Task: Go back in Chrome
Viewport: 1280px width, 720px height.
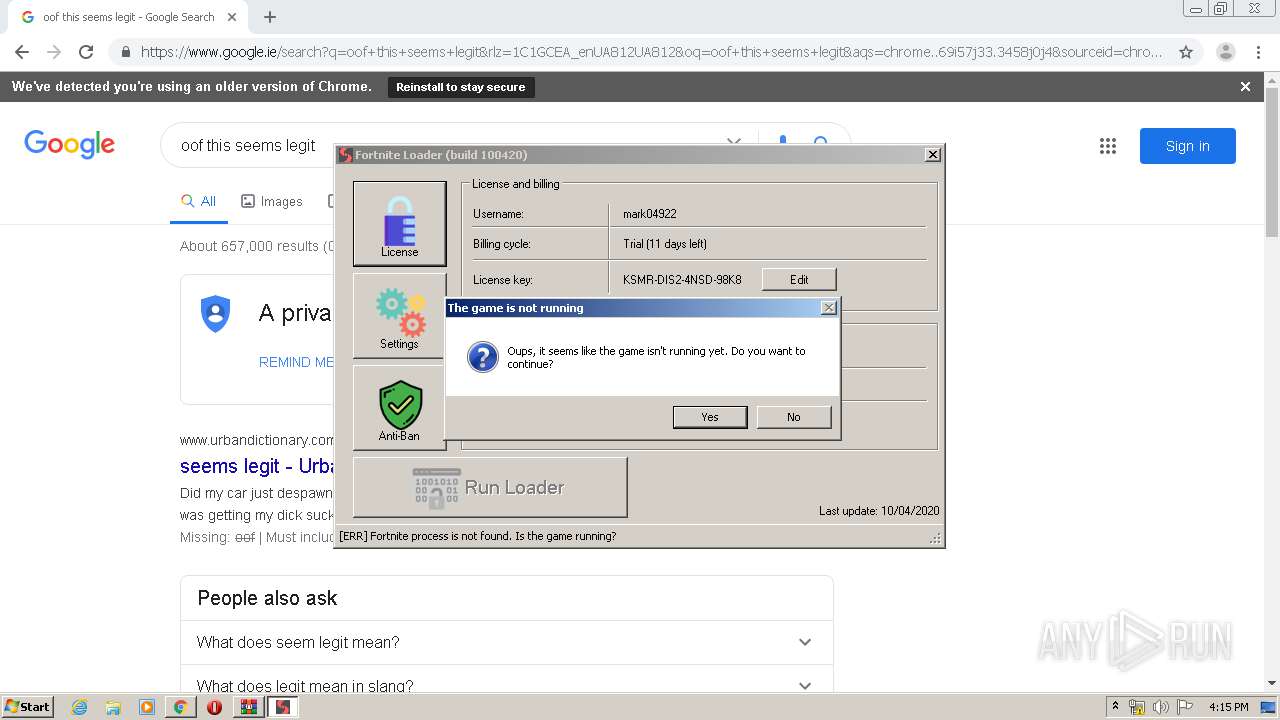Action: (x=22, y=52)
